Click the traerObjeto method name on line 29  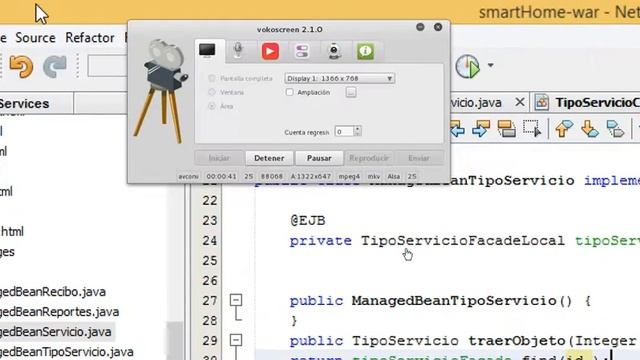coord(518,340)
